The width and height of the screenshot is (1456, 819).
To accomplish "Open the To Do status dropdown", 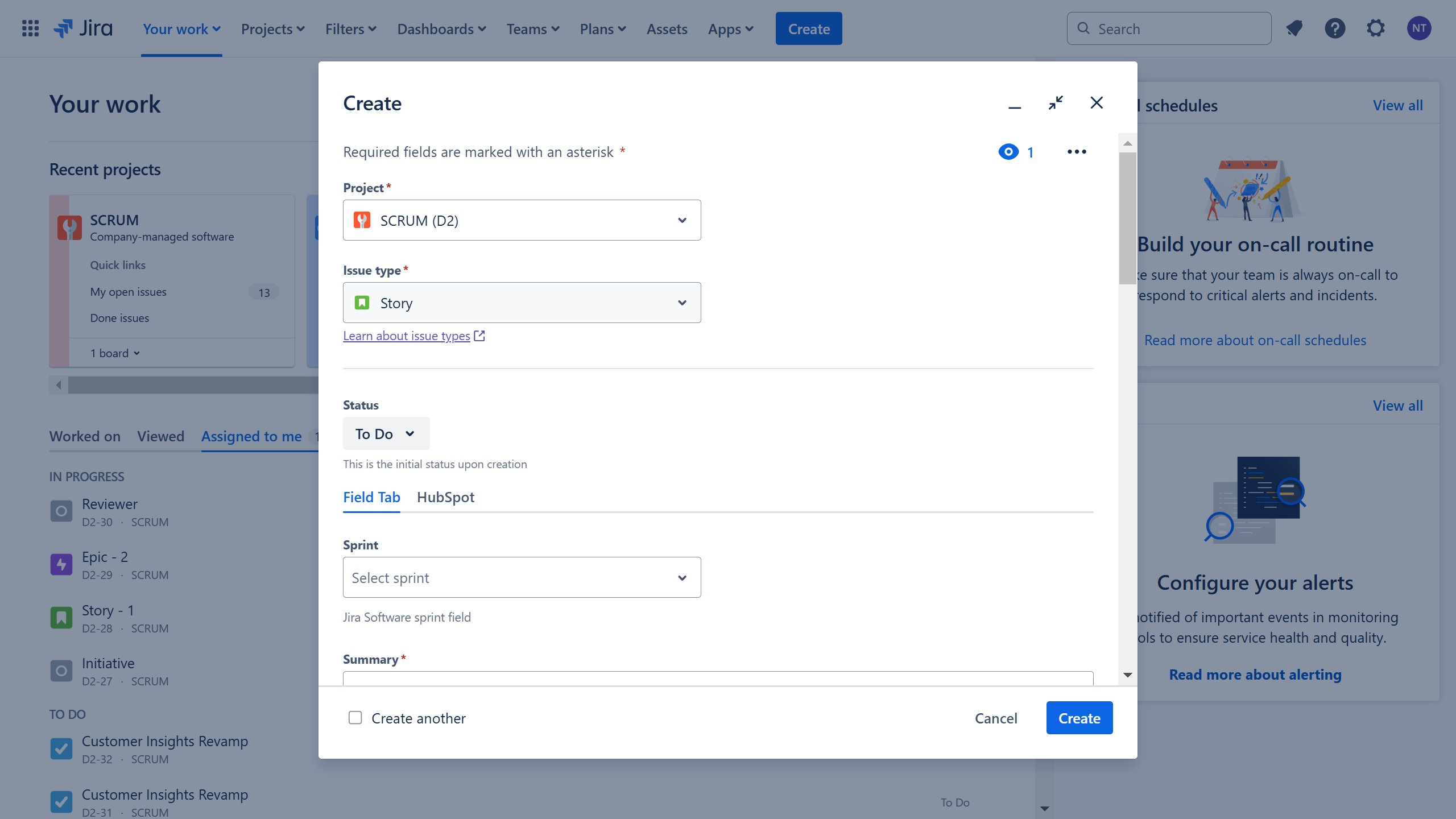I will pos(386,434).
